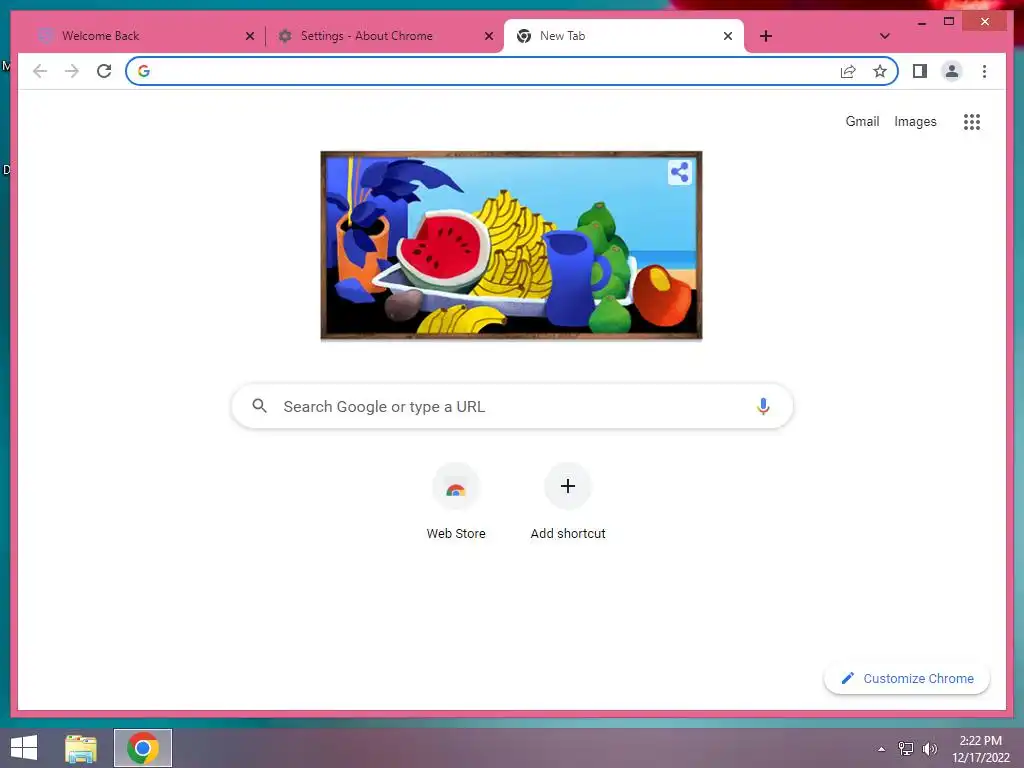Go back using the back arrow
The height and width of the screenshot is (768, 1024).
pos(40,71)
